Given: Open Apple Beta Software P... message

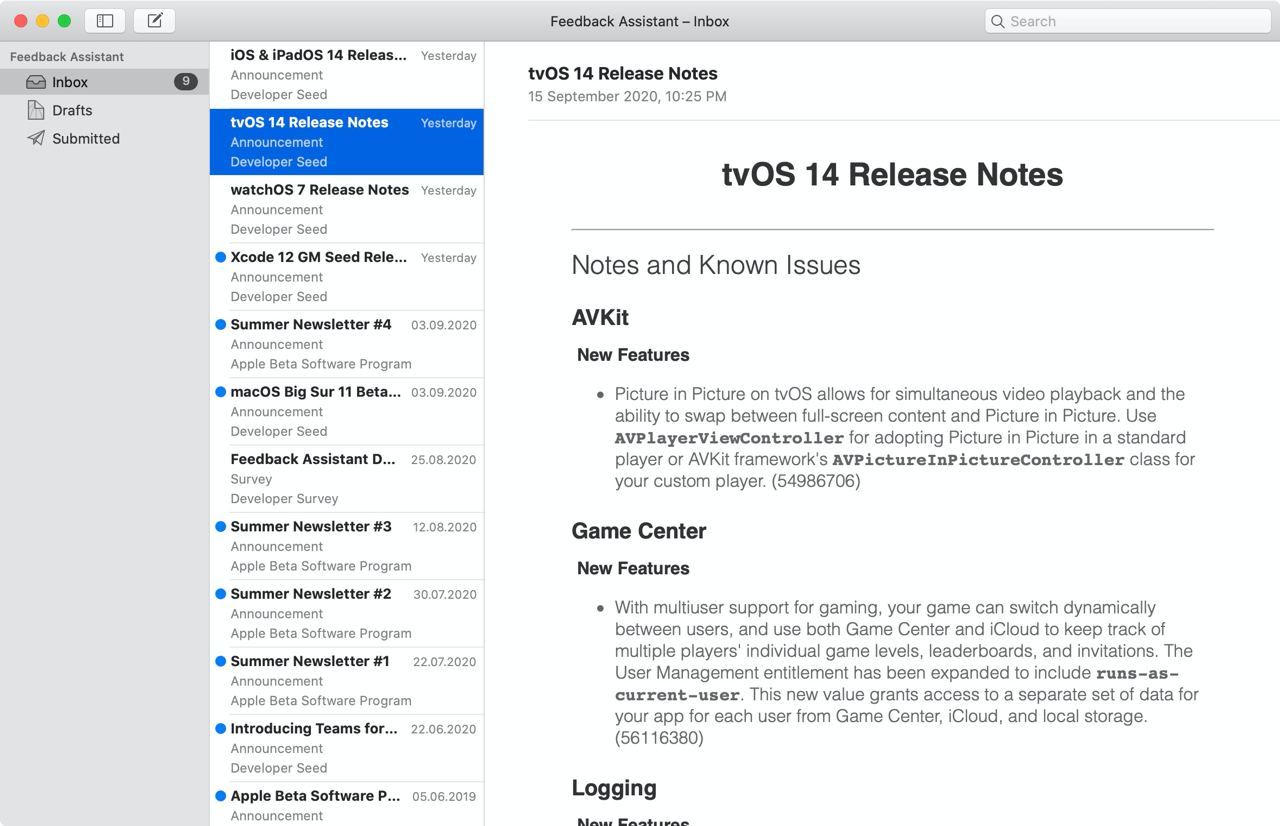Looking at the screenshot, I should (x=347, y=804).
